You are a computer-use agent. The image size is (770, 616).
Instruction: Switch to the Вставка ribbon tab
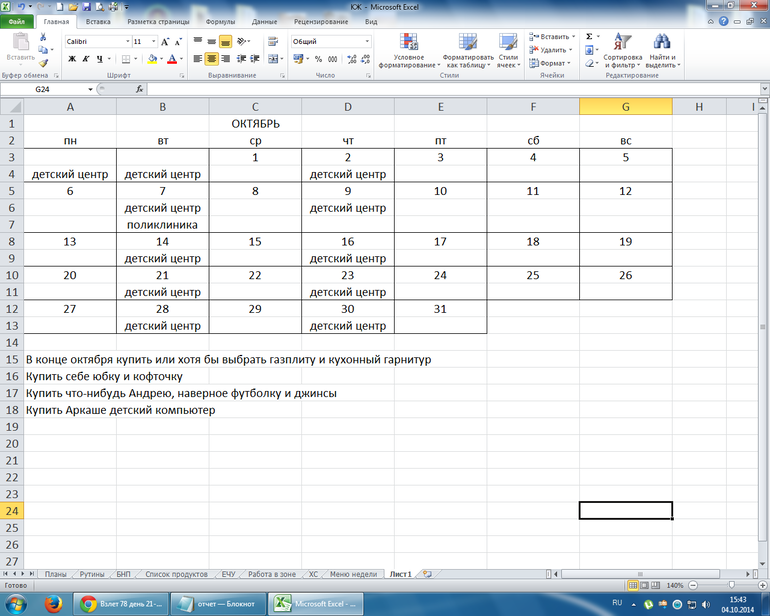tap(98, 20)
